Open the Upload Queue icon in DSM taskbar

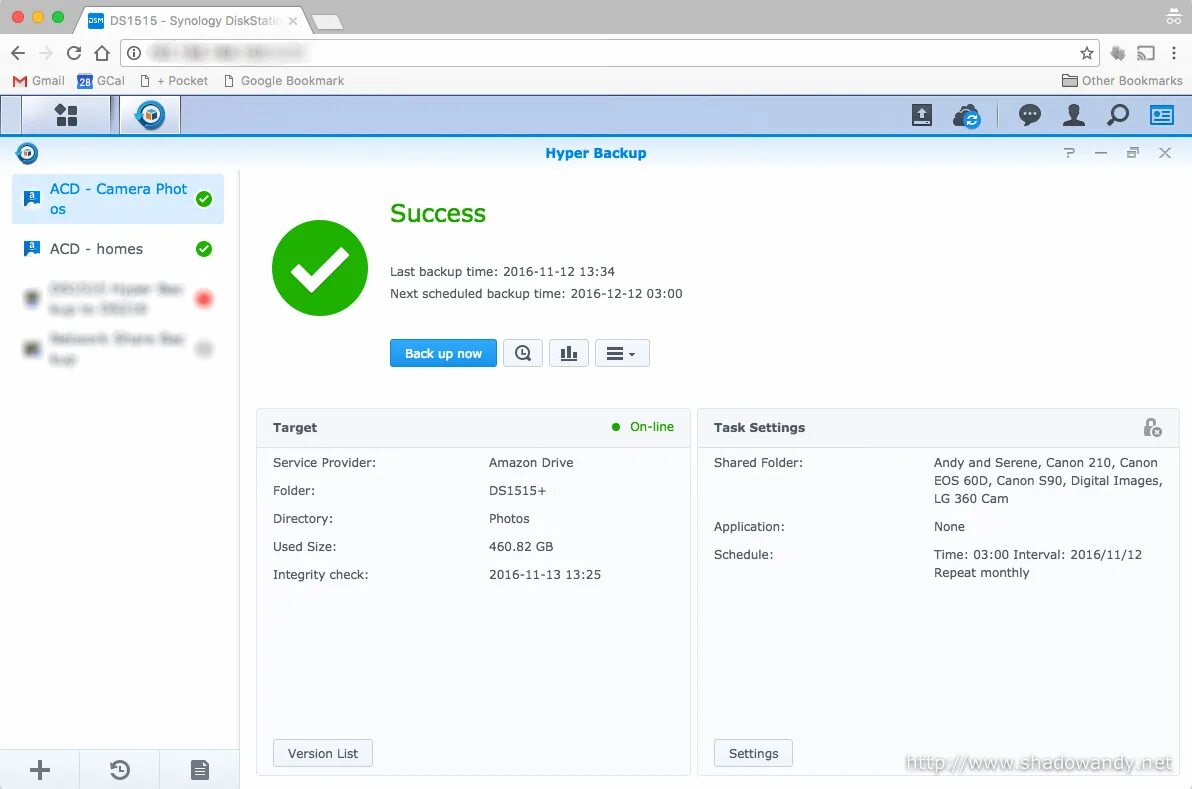click(x=921, y=116)
